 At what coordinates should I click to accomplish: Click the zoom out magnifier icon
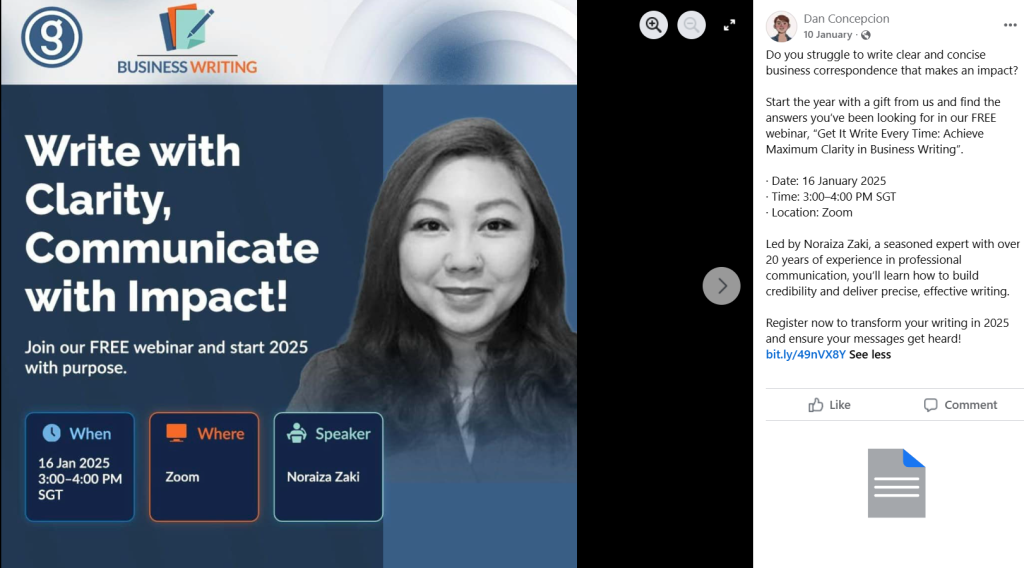point(691,26)
